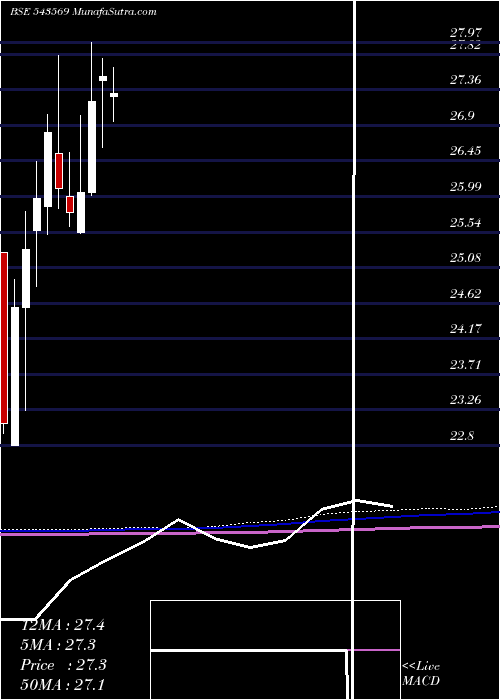Click the 23.71 price axis label
The image size is (500, 700).
coord(465,365)
